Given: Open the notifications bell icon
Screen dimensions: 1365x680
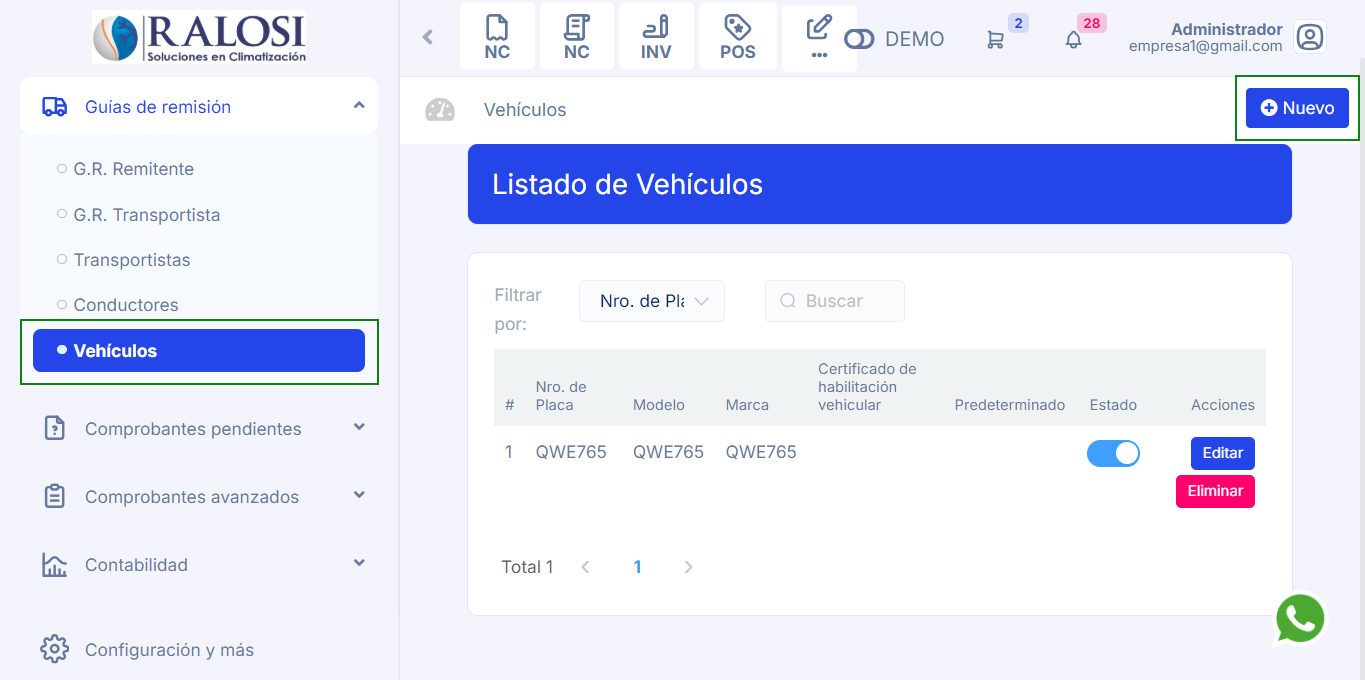Looking at the screenshot, I should (1073, 39).
